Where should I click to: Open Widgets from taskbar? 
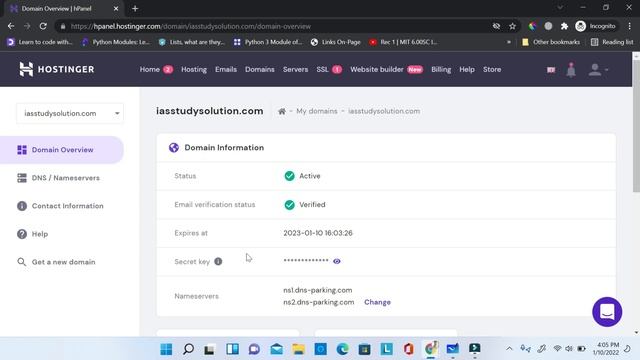[x=232, y=349]
